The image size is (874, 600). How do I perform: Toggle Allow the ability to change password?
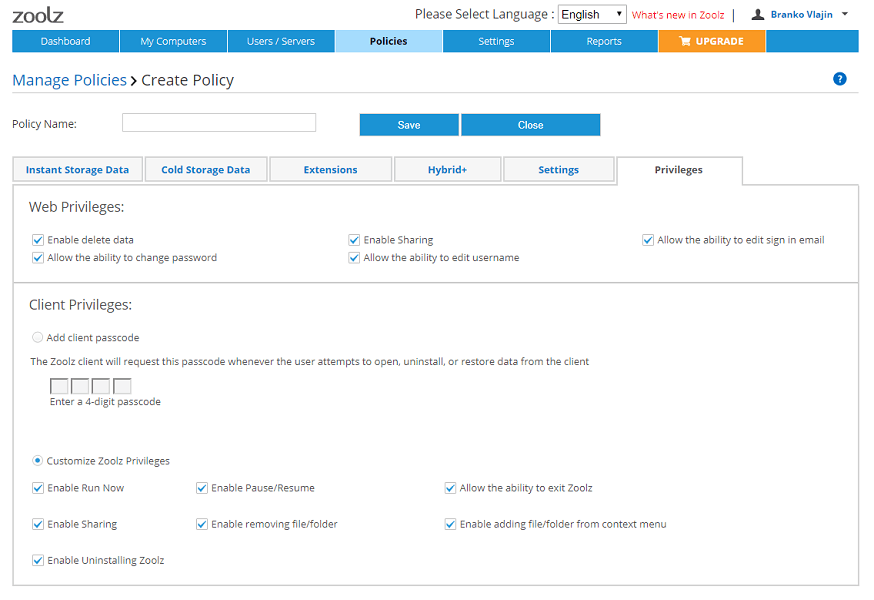(x=38, y=258)
